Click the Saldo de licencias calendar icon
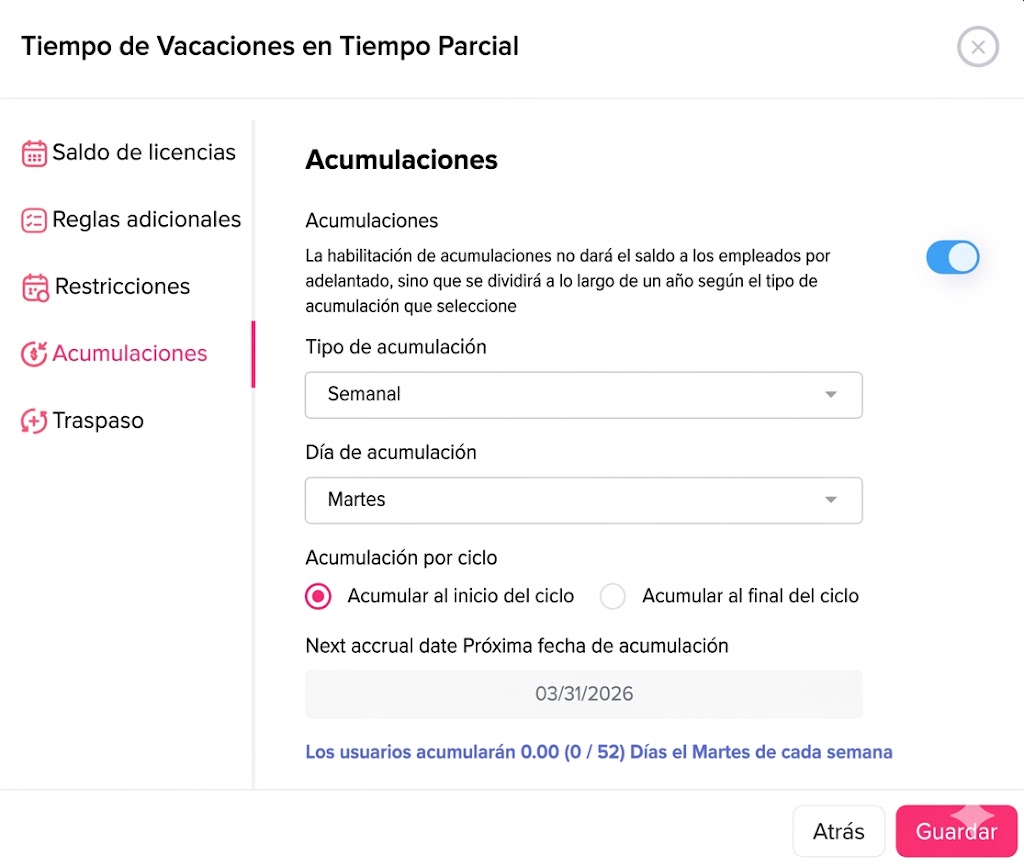 pos(34,153)
